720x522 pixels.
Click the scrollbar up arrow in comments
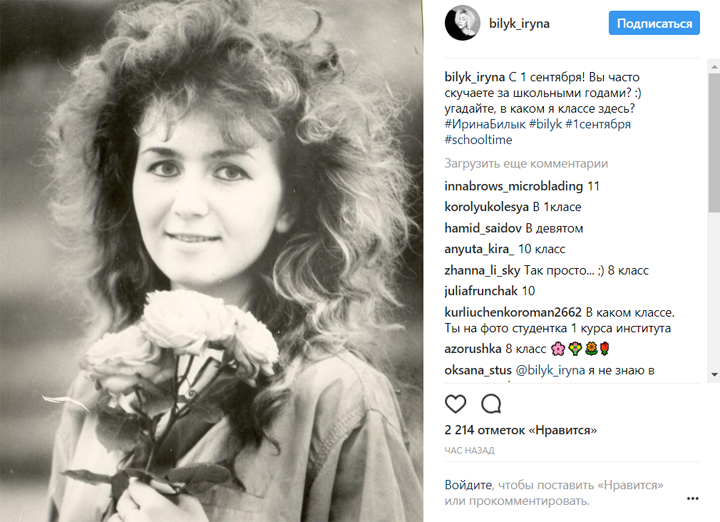coord(714,67)
